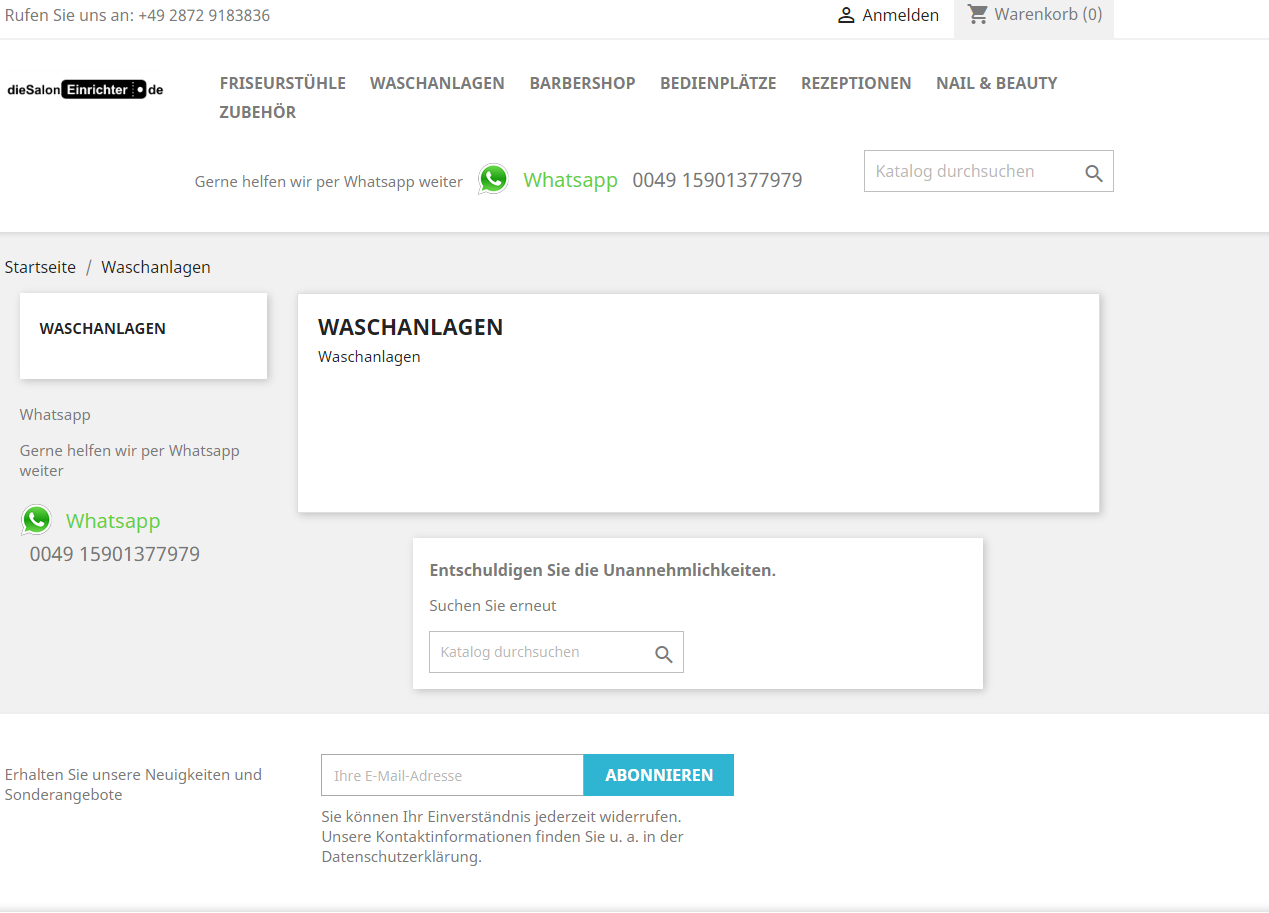Image resolution: width=1269 pixels, height=913 pixels.
Task: Click the shopping cart icon
Action: click(x=977, y=14)
